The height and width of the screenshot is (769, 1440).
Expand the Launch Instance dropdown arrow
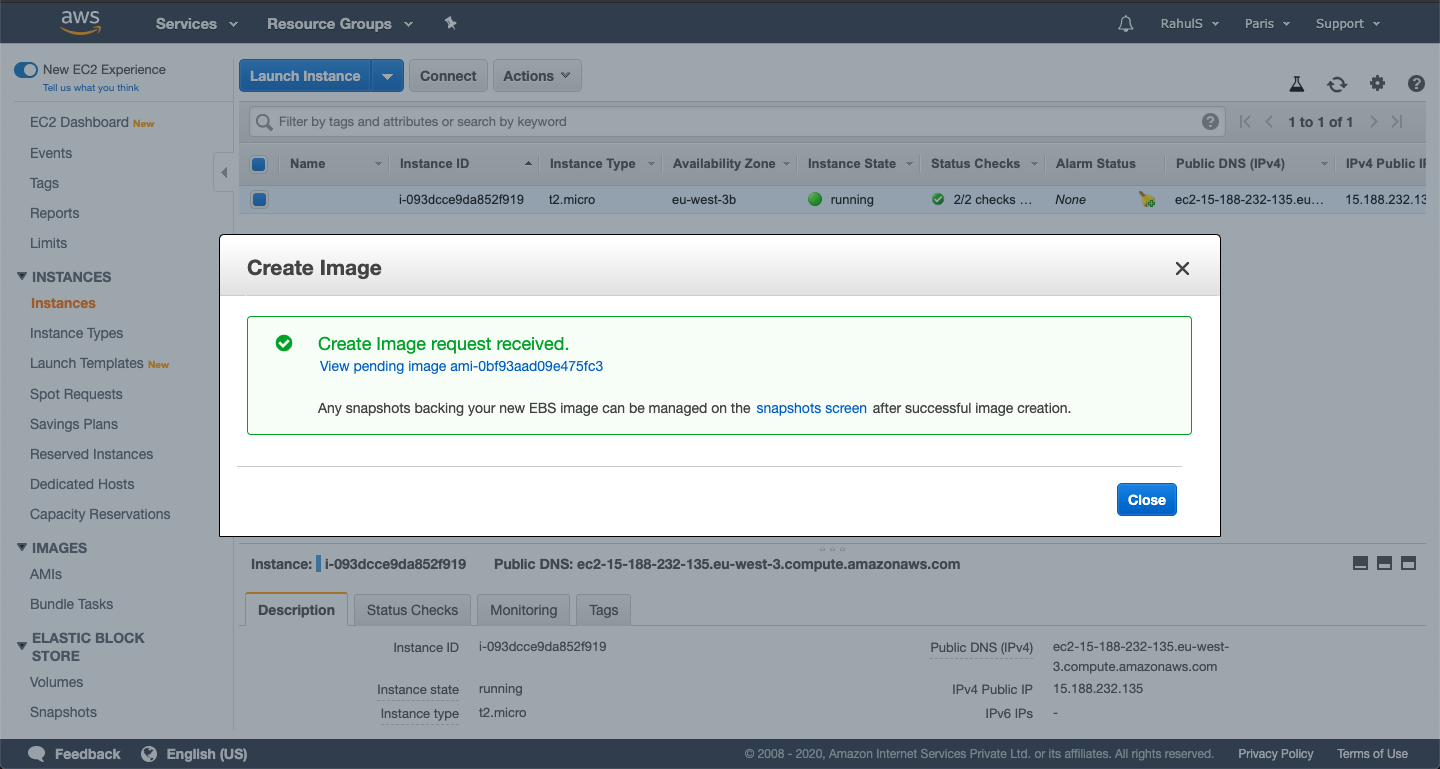click(388, 75)
